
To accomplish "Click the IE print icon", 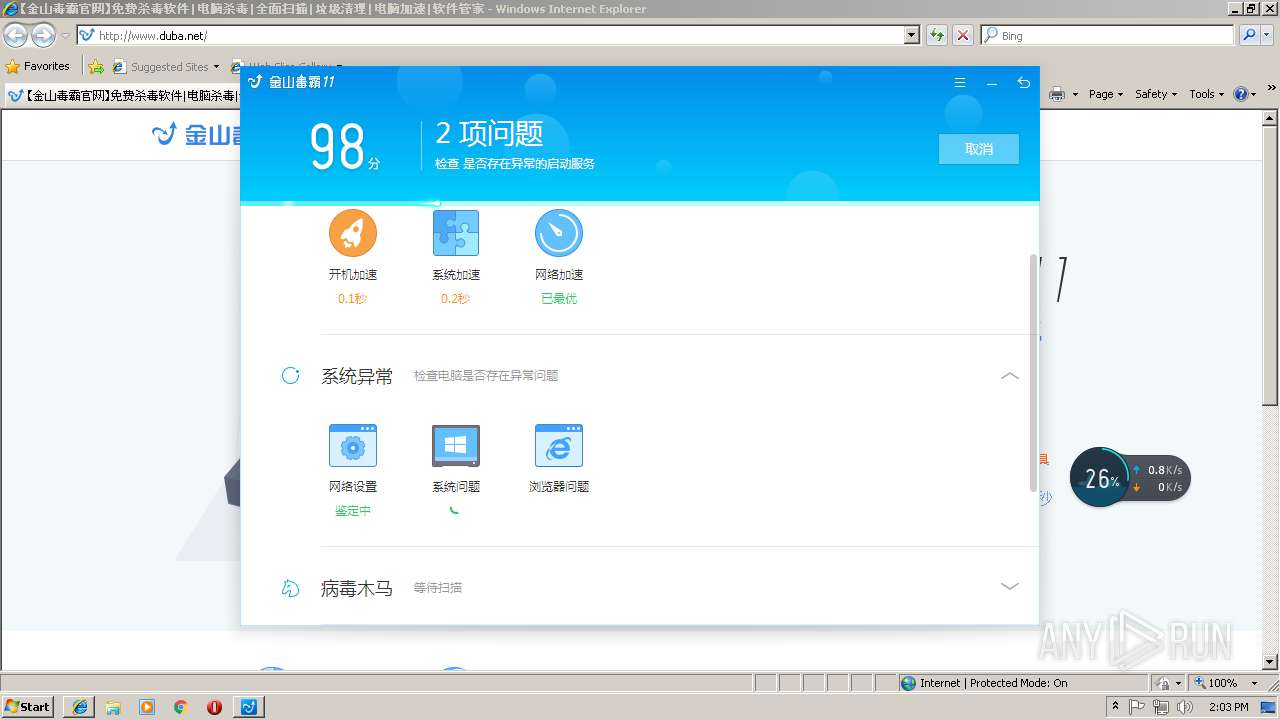I will pyautogui.click(x=1057, y=94).
